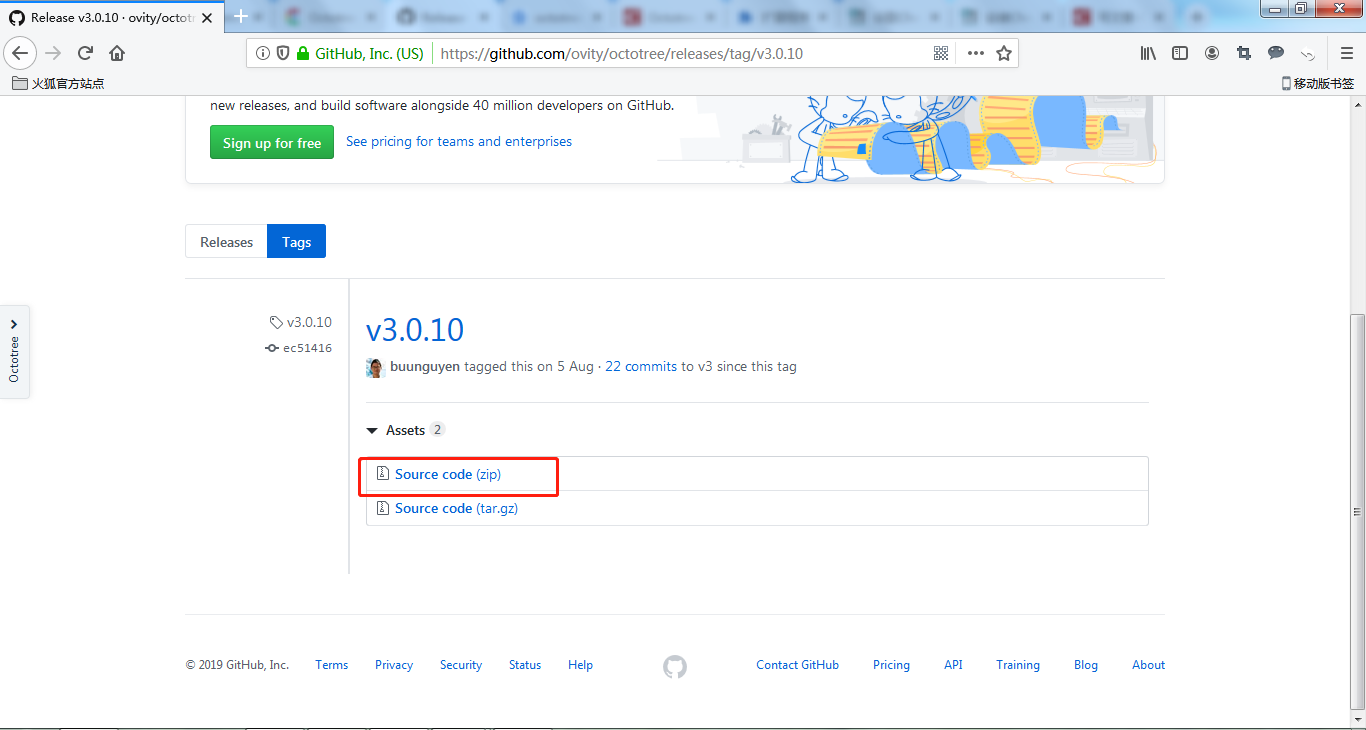Open the 火狐官方站点 bookmarks folder
The height and width of the screenshot is (730, 1366).
point(58,84)
